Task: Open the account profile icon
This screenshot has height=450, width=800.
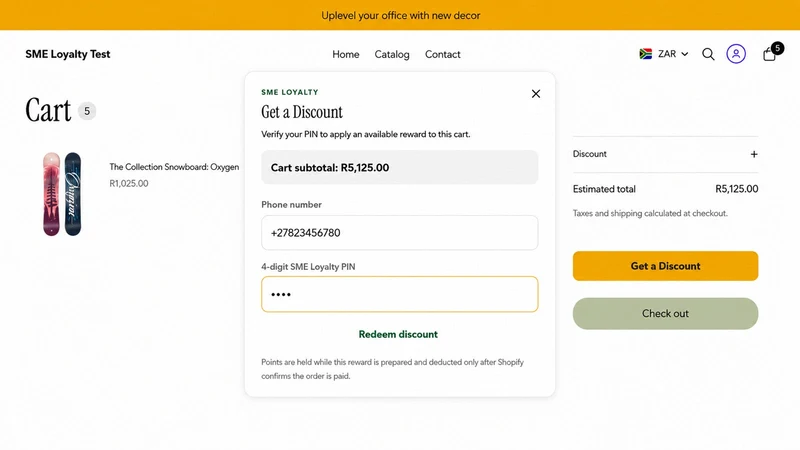Action: tap(736, 54)
